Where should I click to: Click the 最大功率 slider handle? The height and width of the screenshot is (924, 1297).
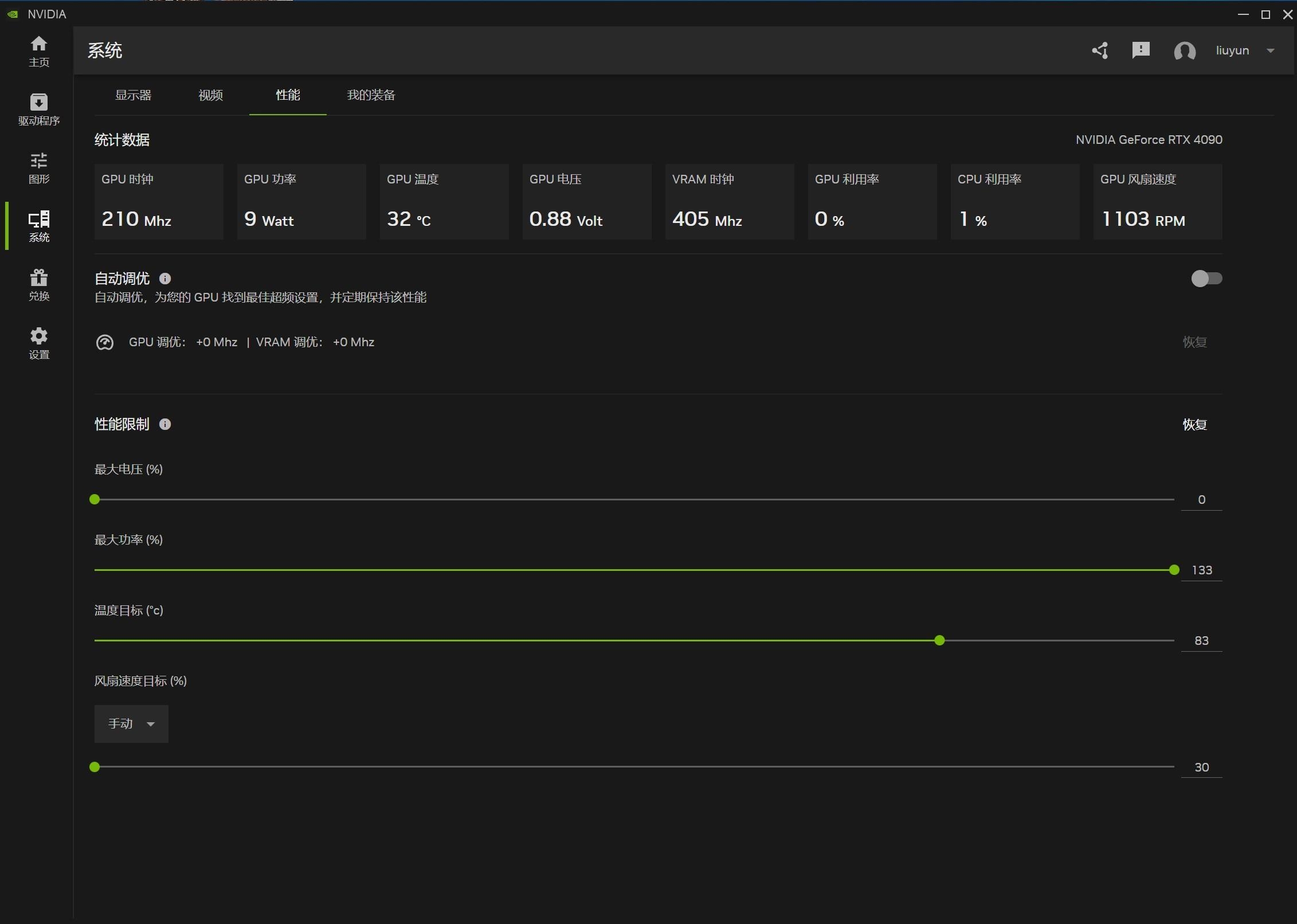coord(1174,570)
